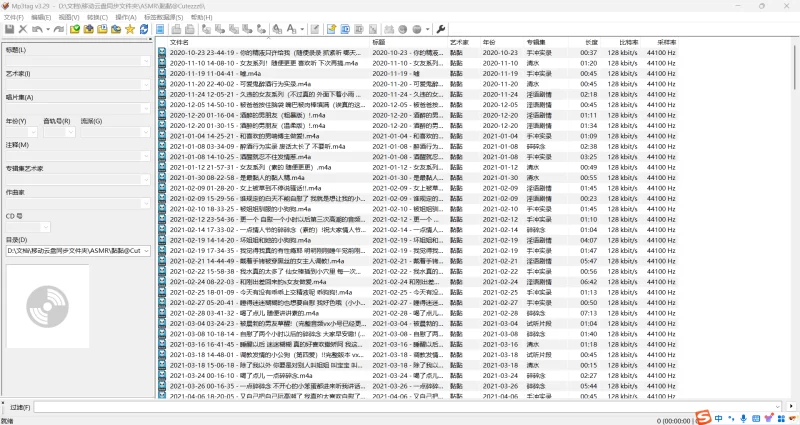800x425 pixels.
Task: Click the 过滤 filter input field
Action: [x=400, y=407]
